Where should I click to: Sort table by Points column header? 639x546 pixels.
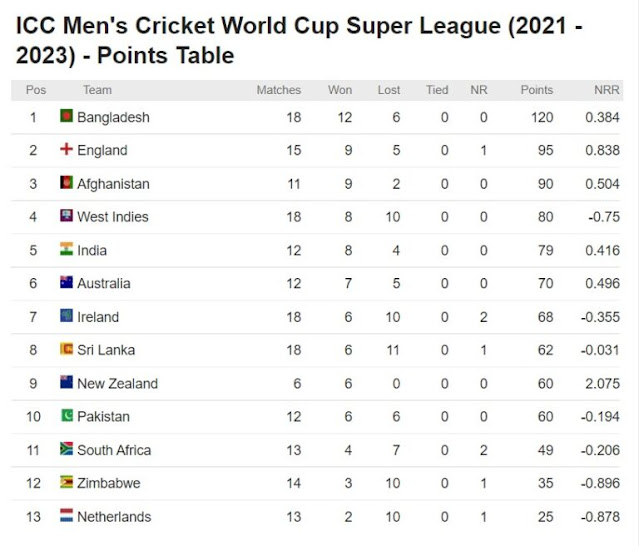point(537,90)
